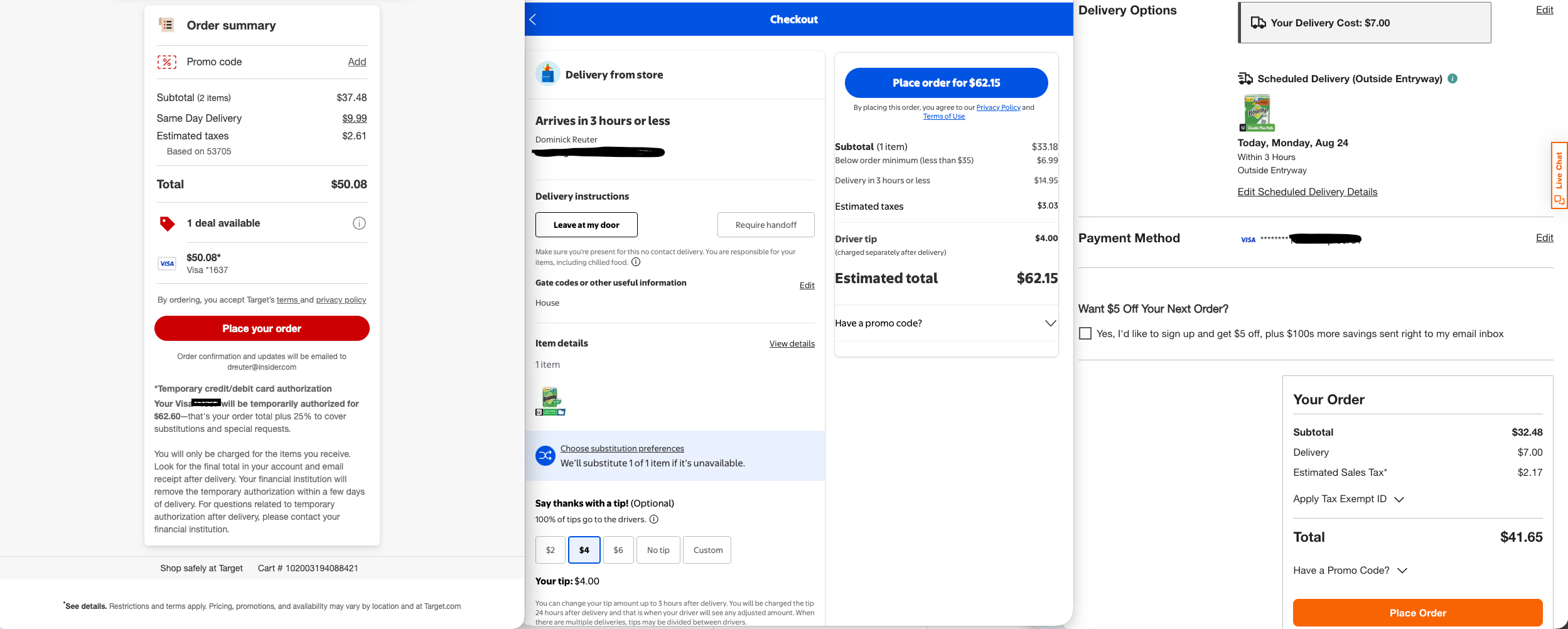Open Target's privacy policy link

click(x=341, y=300)
